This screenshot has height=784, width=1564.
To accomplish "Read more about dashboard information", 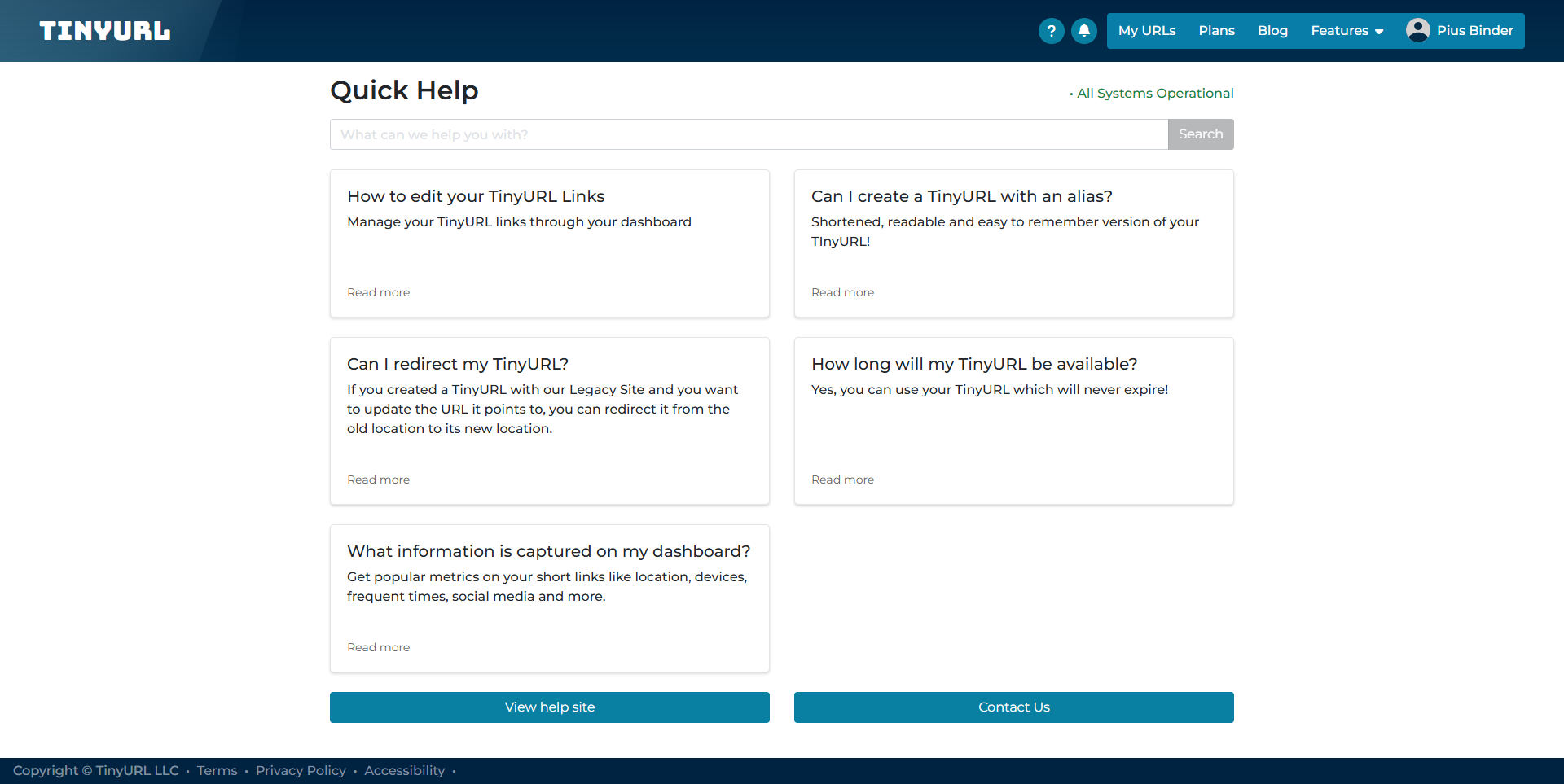I will pos(378,647).
